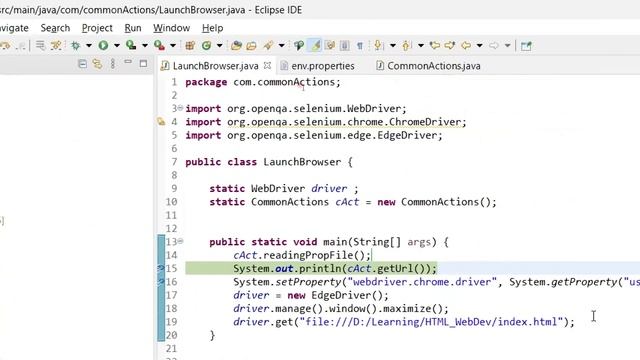Click the Coverage launch icon
Screen dimensions: 640x360
[x=131, y=45]
